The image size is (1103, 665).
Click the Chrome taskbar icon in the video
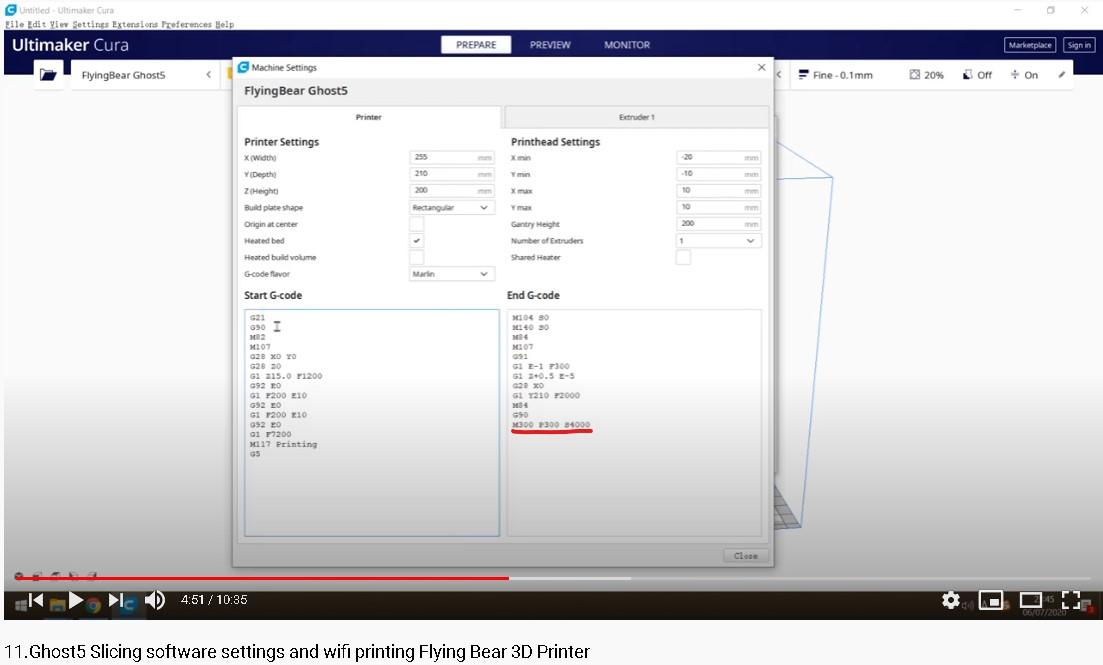click(x=94, y=606)
